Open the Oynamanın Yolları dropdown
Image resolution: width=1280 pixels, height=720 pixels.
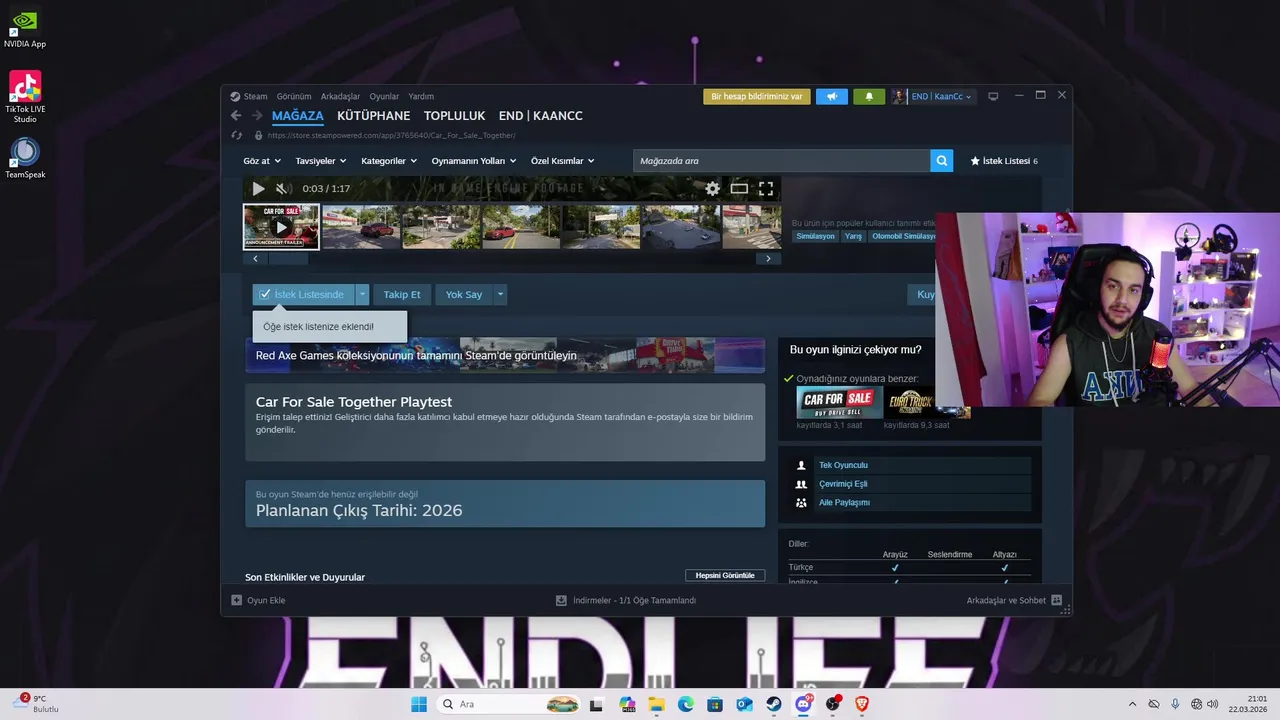474,161
